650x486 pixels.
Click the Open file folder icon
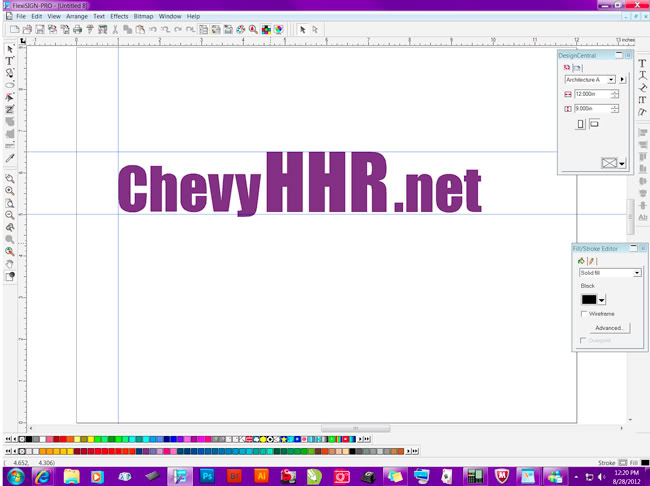27,29
